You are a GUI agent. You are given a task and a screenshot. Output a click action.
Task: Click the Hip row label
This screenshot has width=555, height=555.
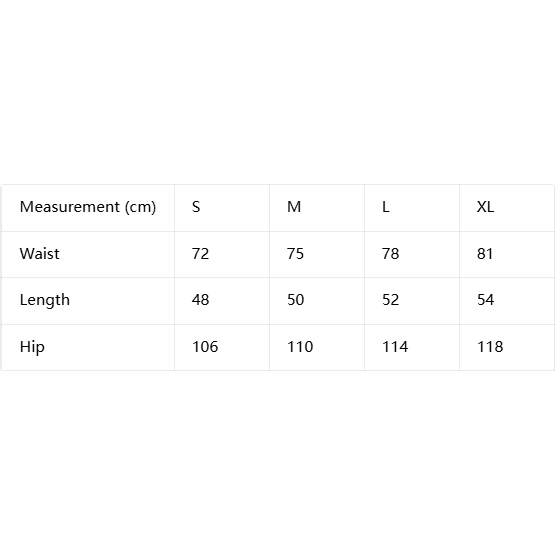point(88,347)
